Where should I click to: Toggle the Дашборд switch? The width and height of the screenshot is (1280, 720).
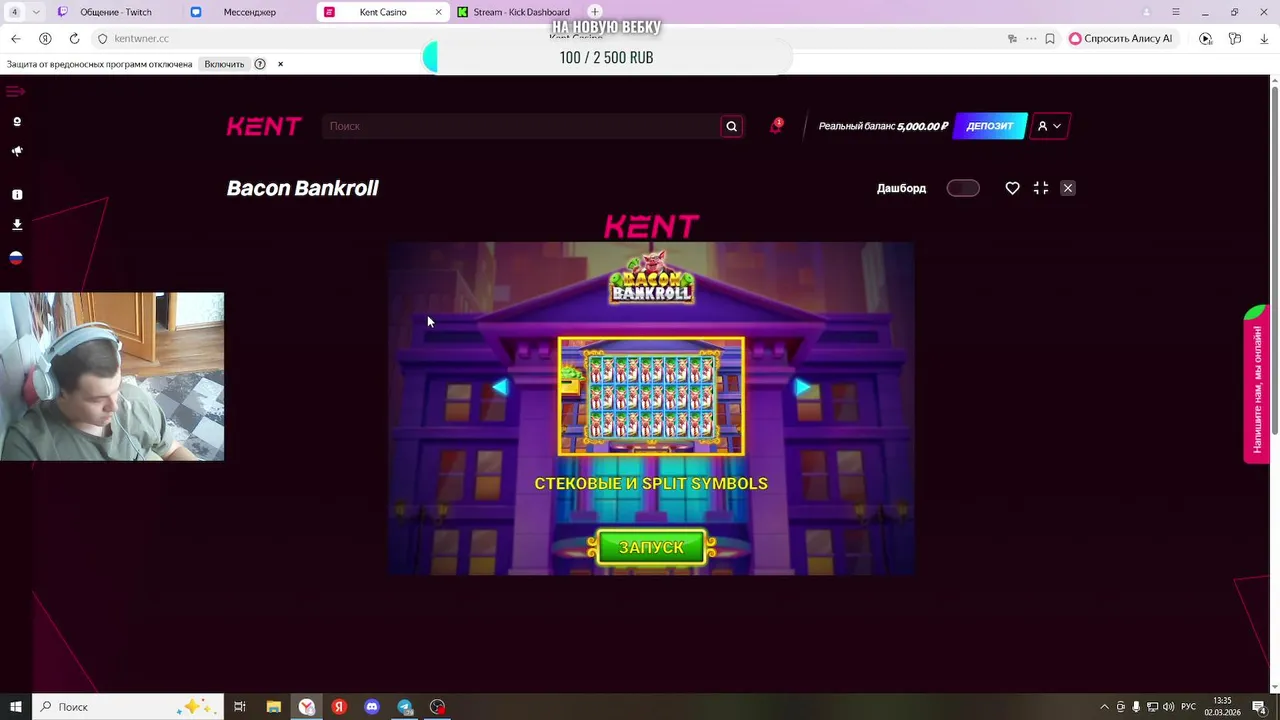[x=963, y=188]
